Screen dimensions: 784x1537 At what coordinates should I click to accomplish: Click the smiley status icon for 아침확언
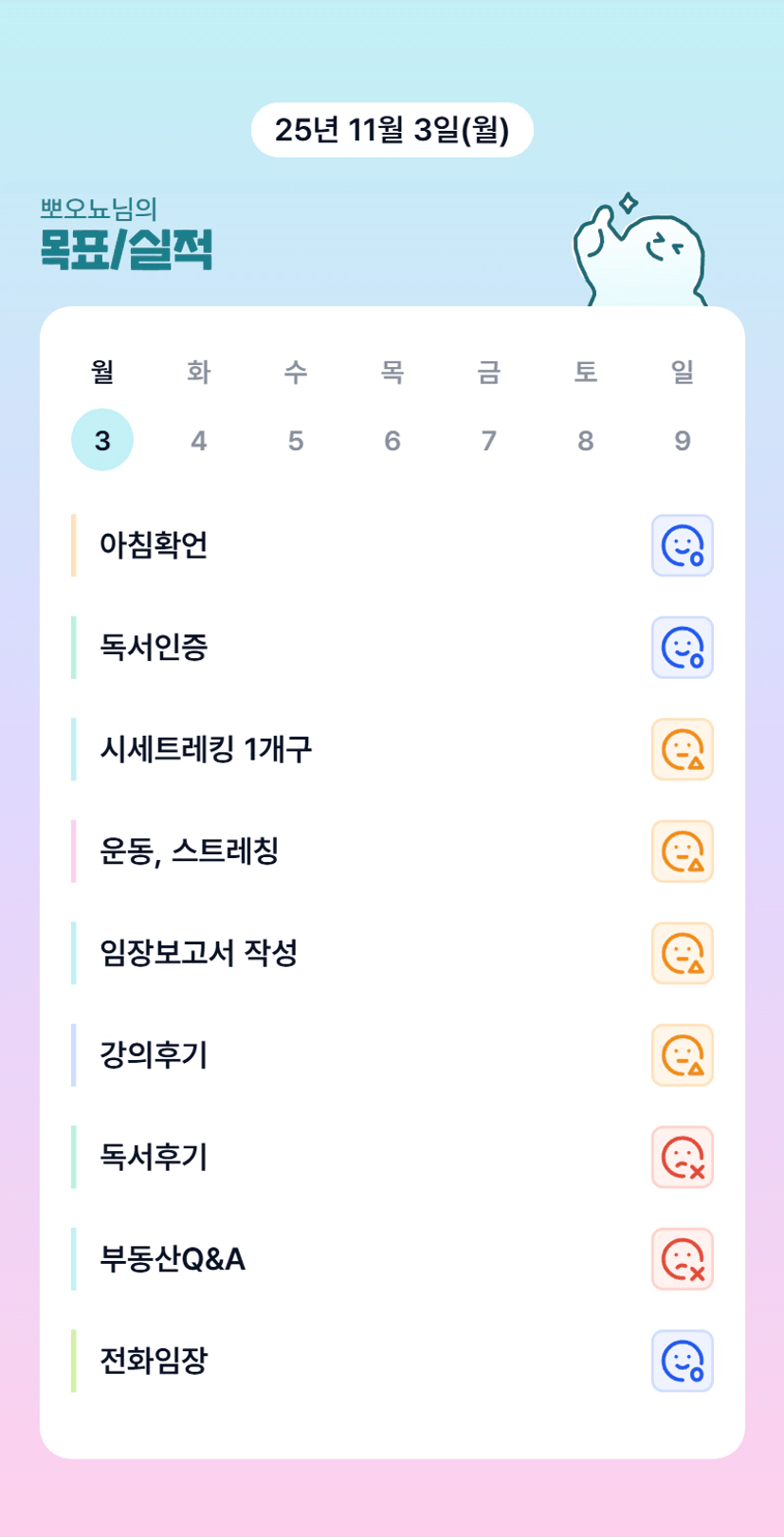coord(682,545)
